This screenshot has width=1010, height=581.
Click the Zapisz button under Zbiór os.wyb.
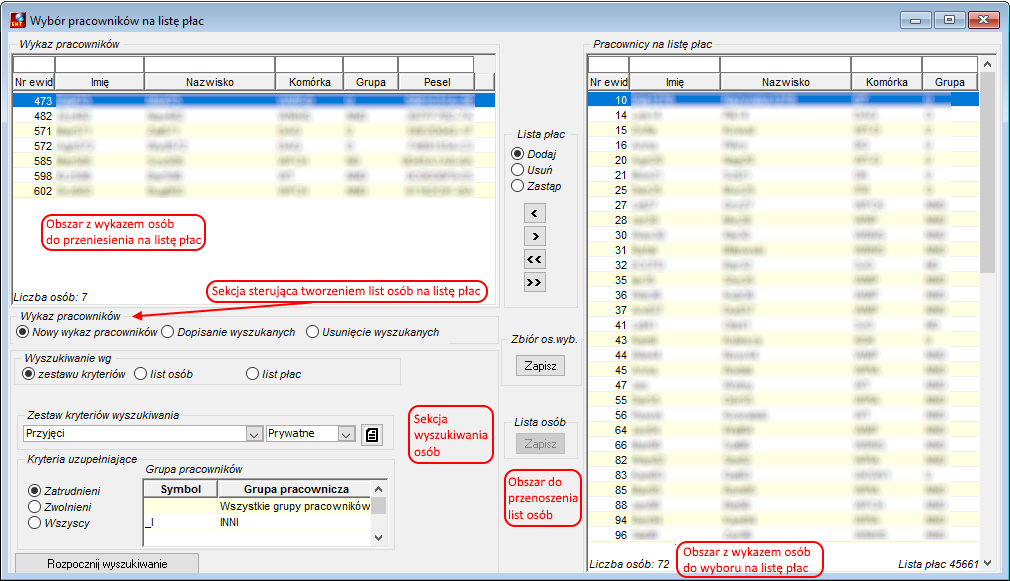[540, 366]
